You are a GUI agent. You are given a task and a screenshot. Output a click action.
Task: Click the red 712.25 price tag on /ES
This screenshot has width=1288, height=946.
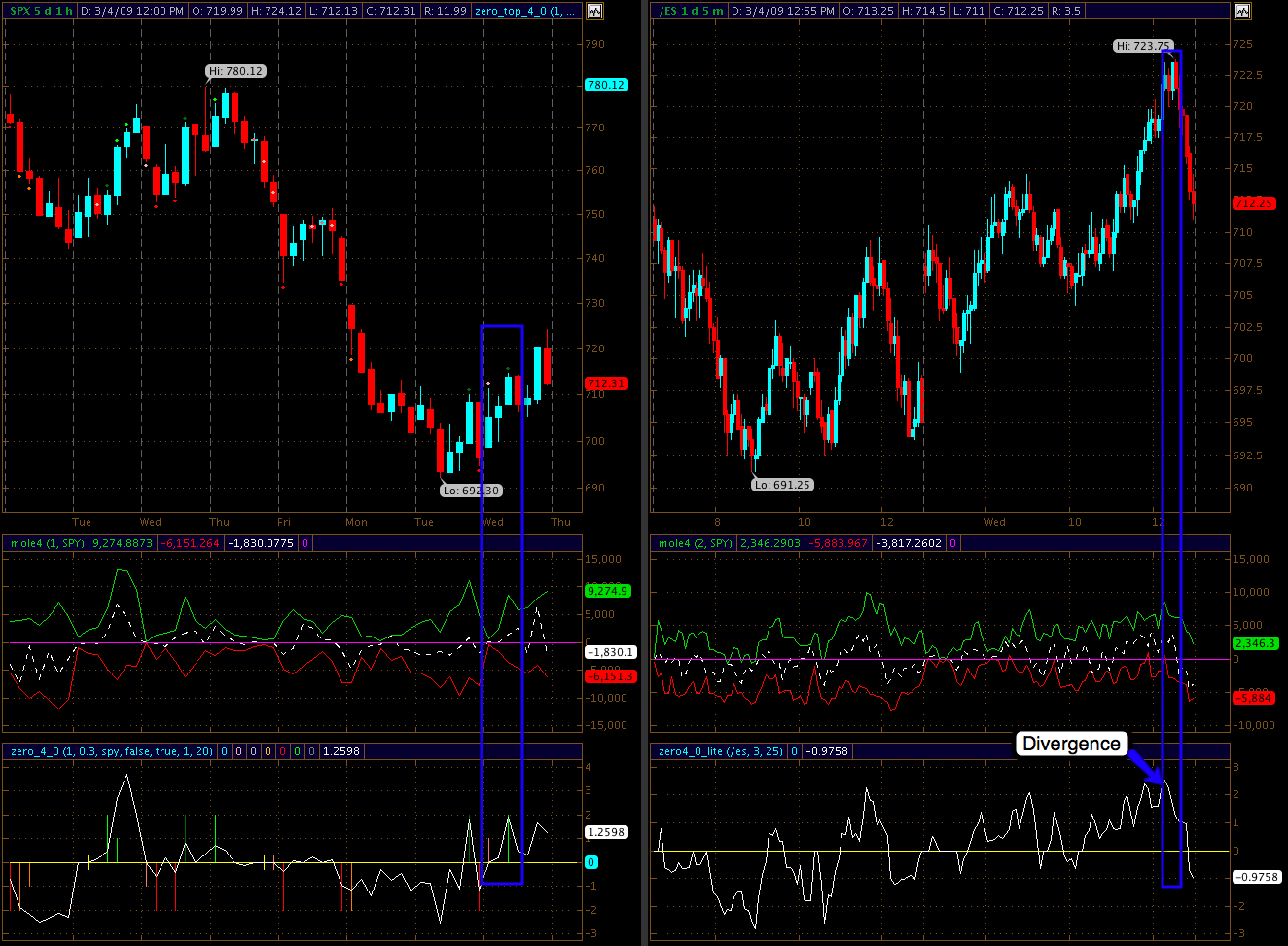[1254, 203]
